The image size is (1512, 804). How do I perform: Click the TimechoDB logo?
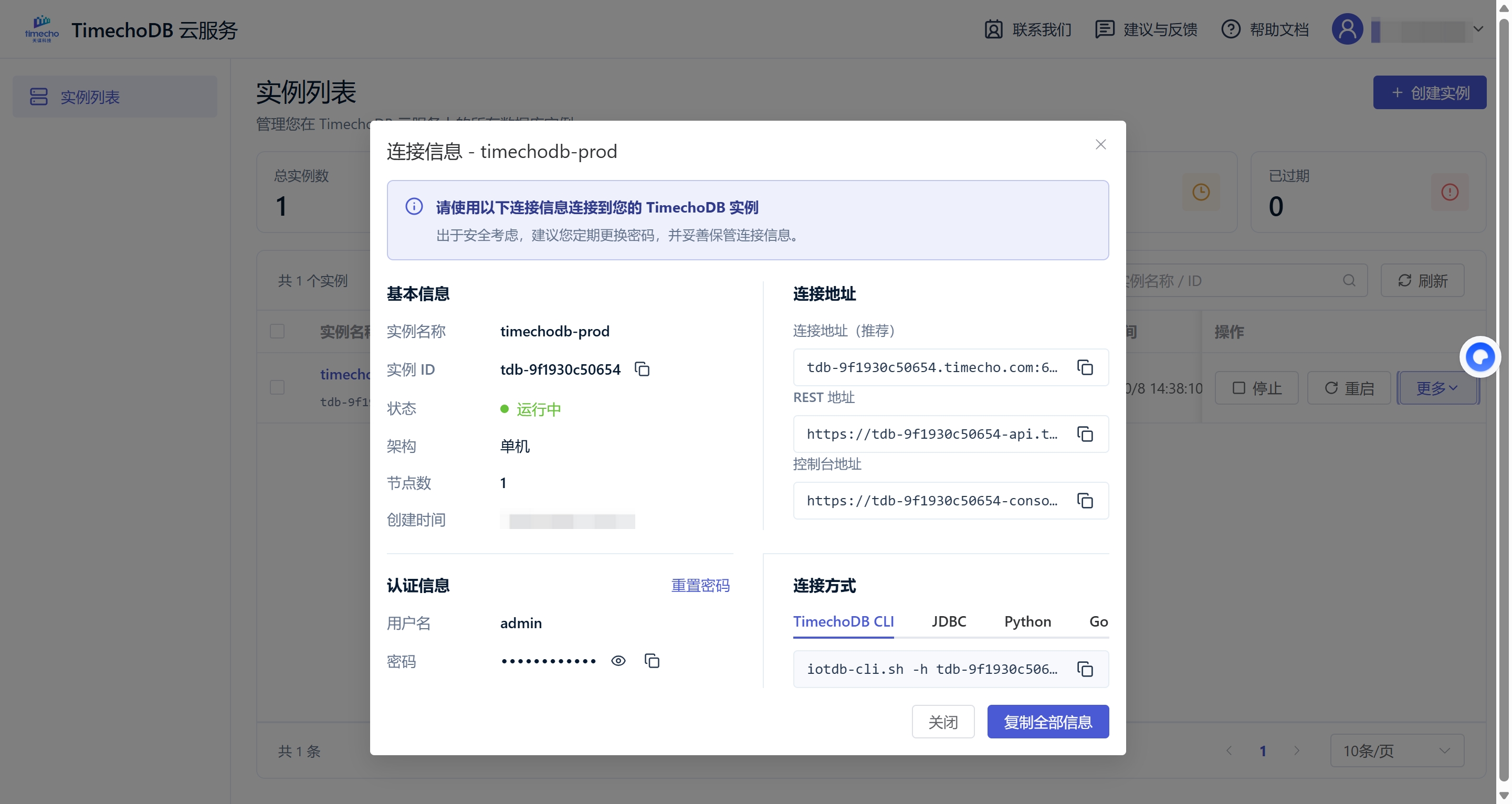[41, 29]
